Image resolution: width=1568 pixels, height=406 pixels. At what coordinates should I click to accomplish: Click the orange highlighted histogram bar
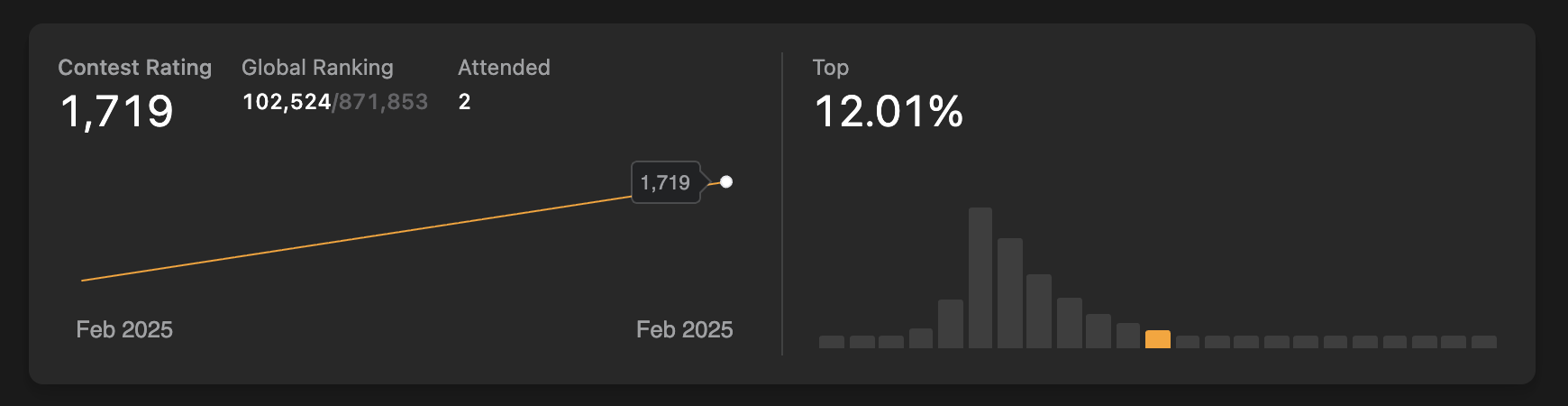pyautogui.click(x=1158, y=339)
